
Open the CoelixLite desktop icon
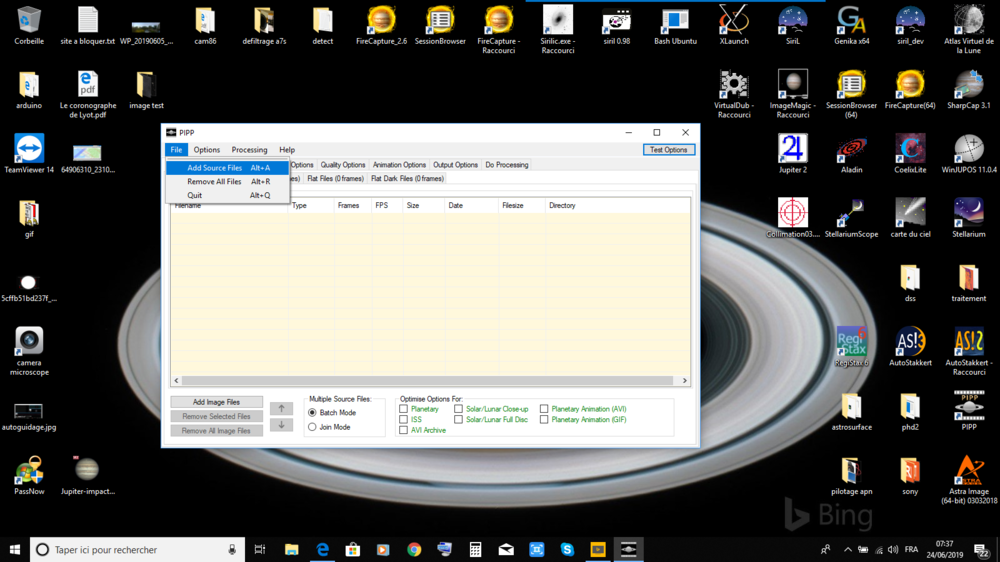[x=910, y=154]
